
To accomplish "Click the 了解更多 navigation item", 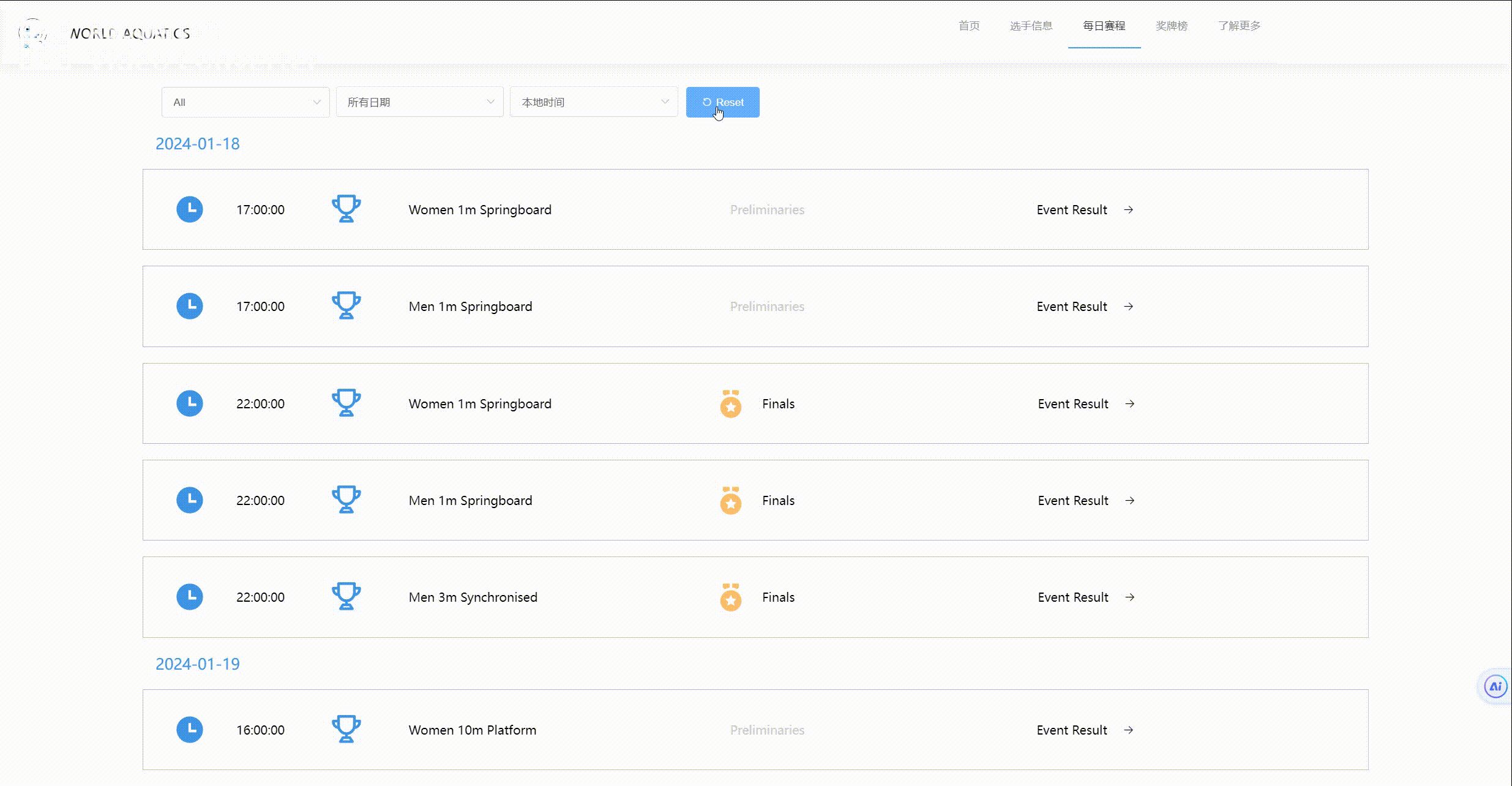I will [1239, 26].
